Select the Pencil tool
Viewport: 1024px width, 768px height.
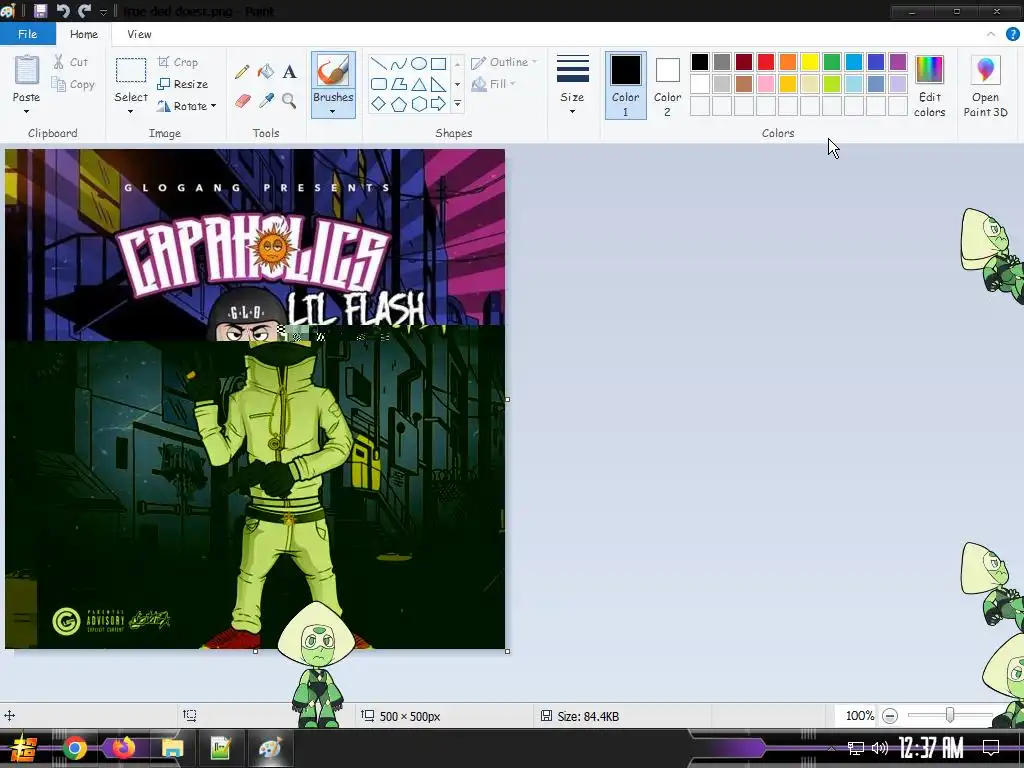point(242,71)
